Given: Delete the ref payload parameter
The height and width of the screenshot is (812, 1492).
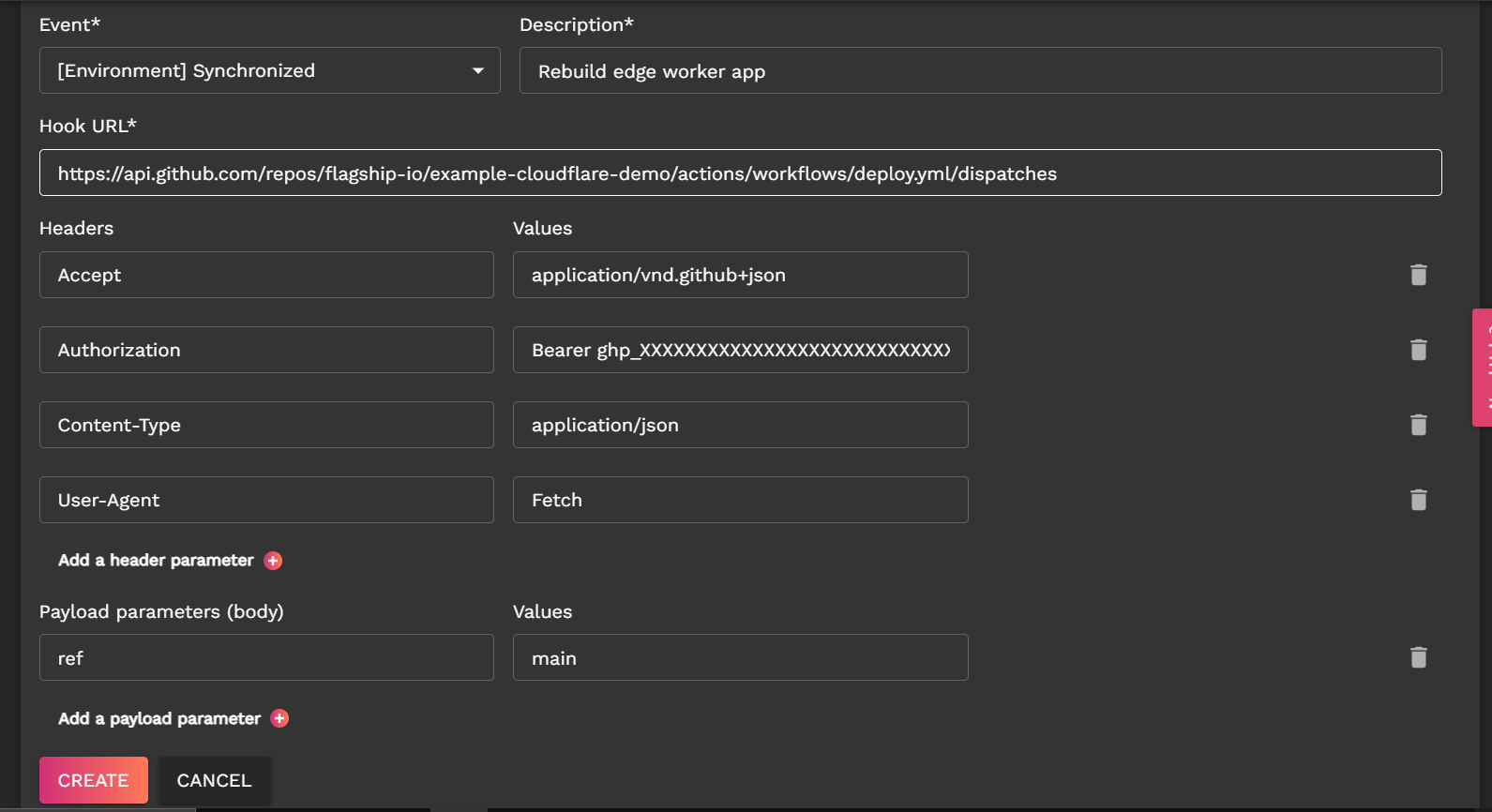Looking at the screenshot, I should tap(1418, 657).
